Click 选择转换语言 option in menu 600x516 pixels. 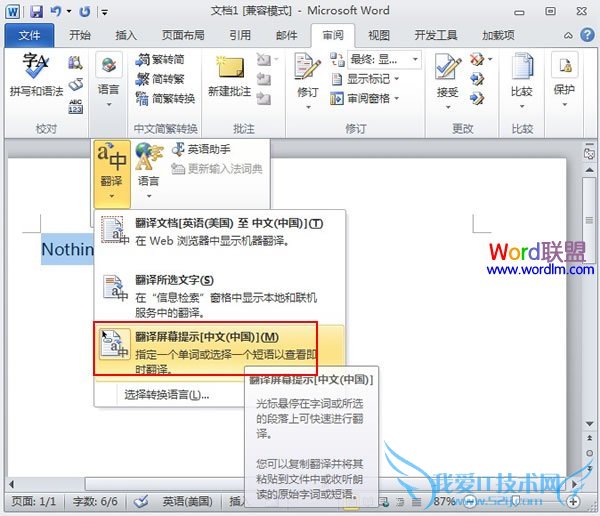pyautogui.click(x=167, y=394)
